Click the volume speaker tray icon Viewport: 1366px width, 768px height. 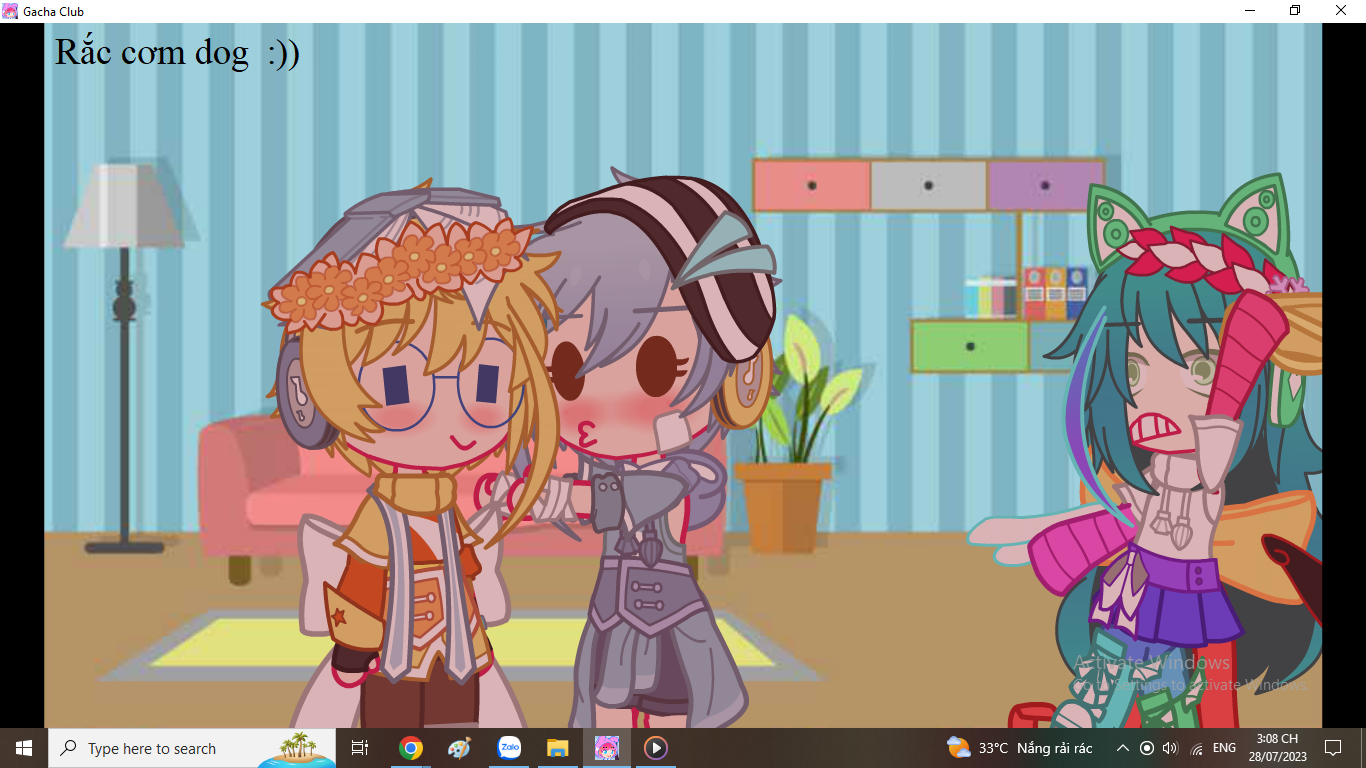(1171, 748)
